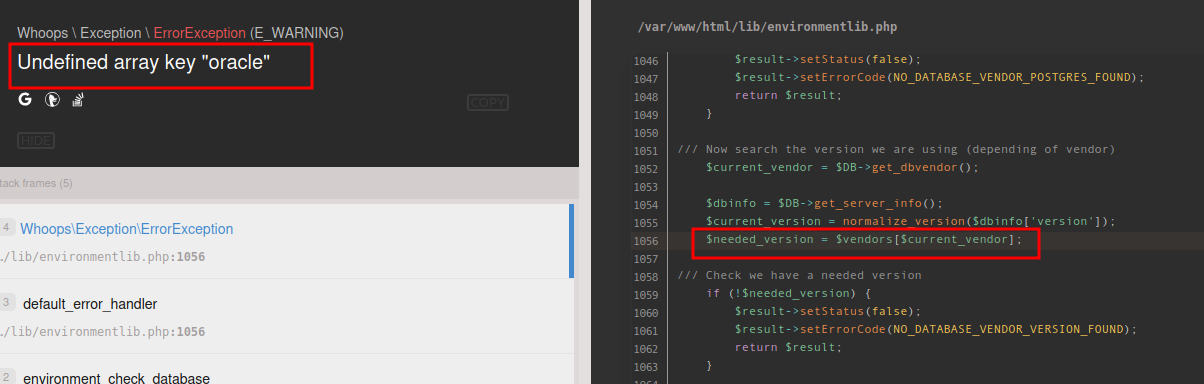1204x384 pixels.
Task: Click the frame 4 number badge
Action: [6, 227]
